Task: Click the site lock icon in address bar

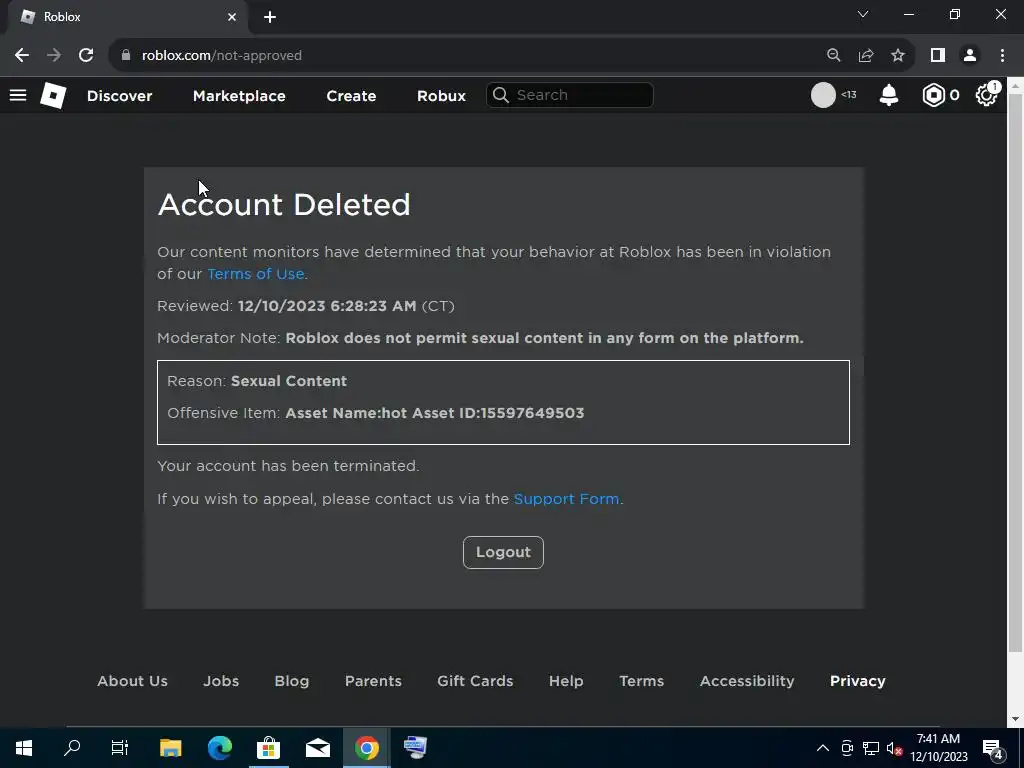Action: 126,56
